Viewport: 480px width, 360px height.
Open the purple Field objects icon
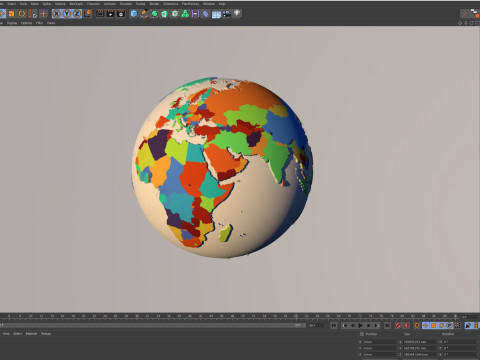195,14
